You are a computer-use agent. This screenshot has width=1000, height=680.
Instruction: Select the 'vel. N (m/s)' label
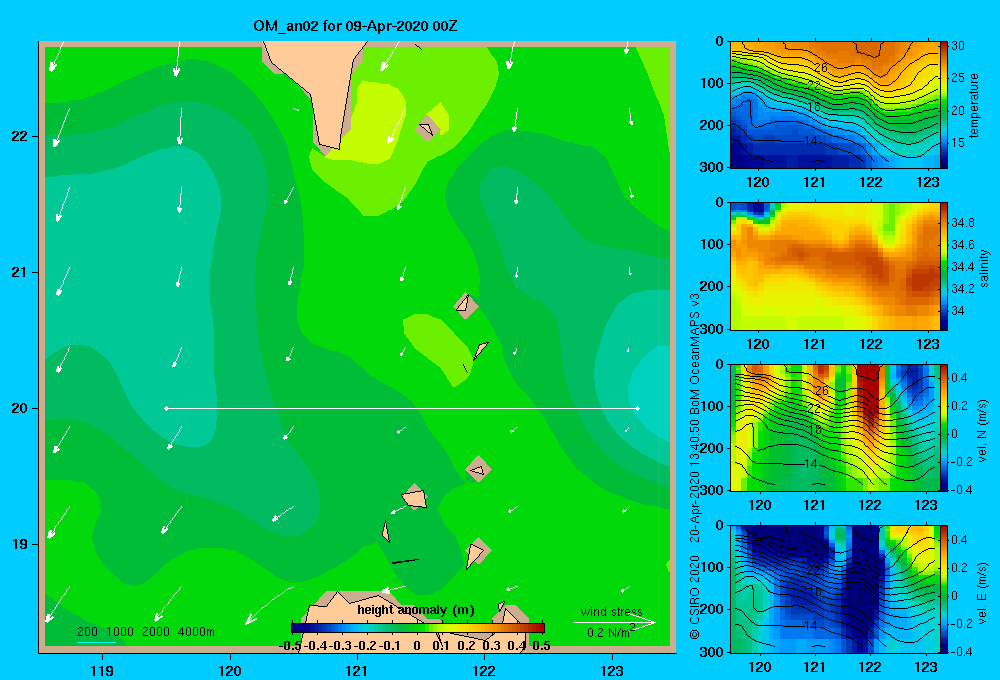pos(982,431)
